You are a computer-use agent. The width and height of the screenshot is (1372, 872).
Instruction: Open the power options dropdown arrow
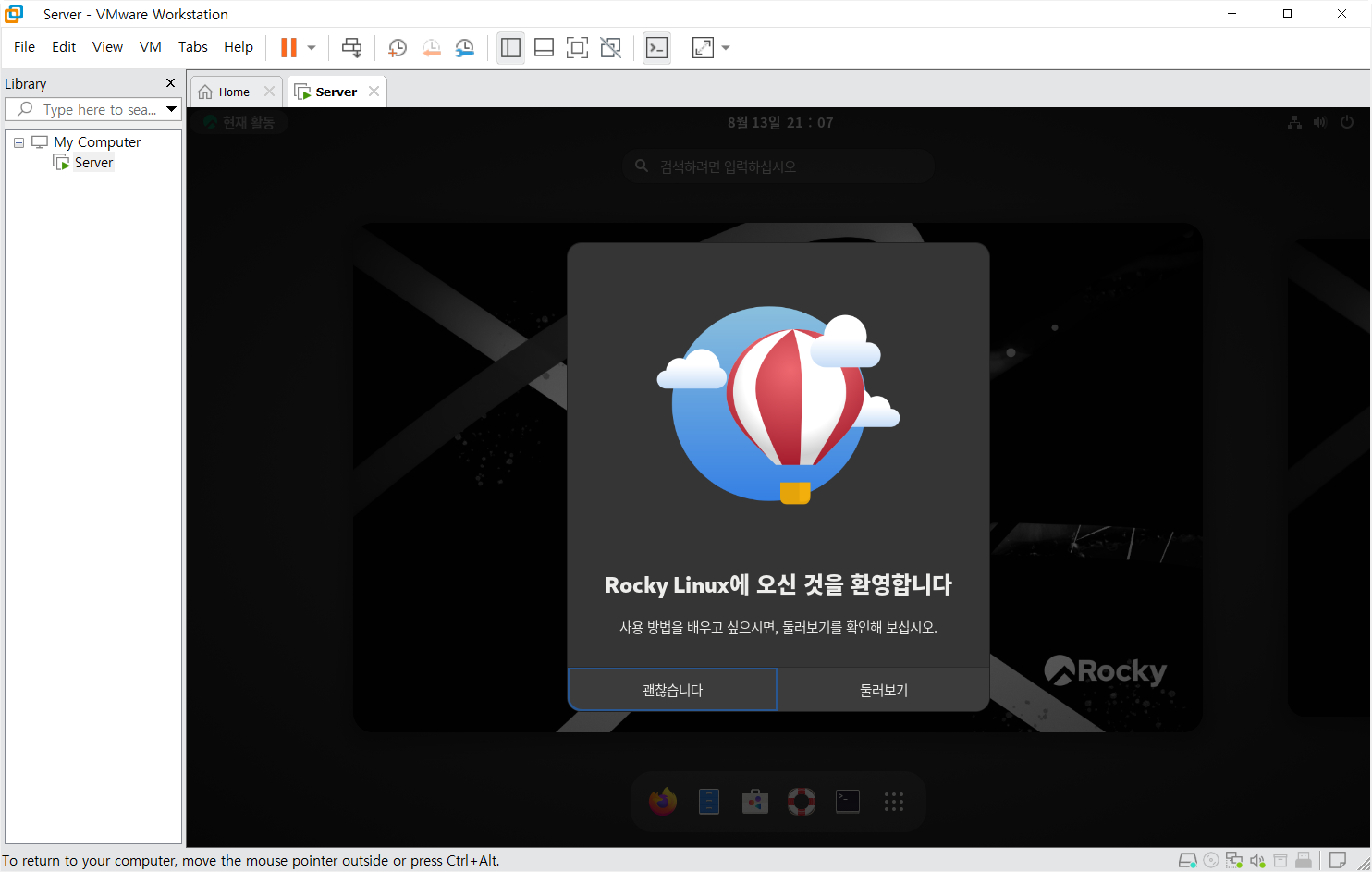click(312, 47)
